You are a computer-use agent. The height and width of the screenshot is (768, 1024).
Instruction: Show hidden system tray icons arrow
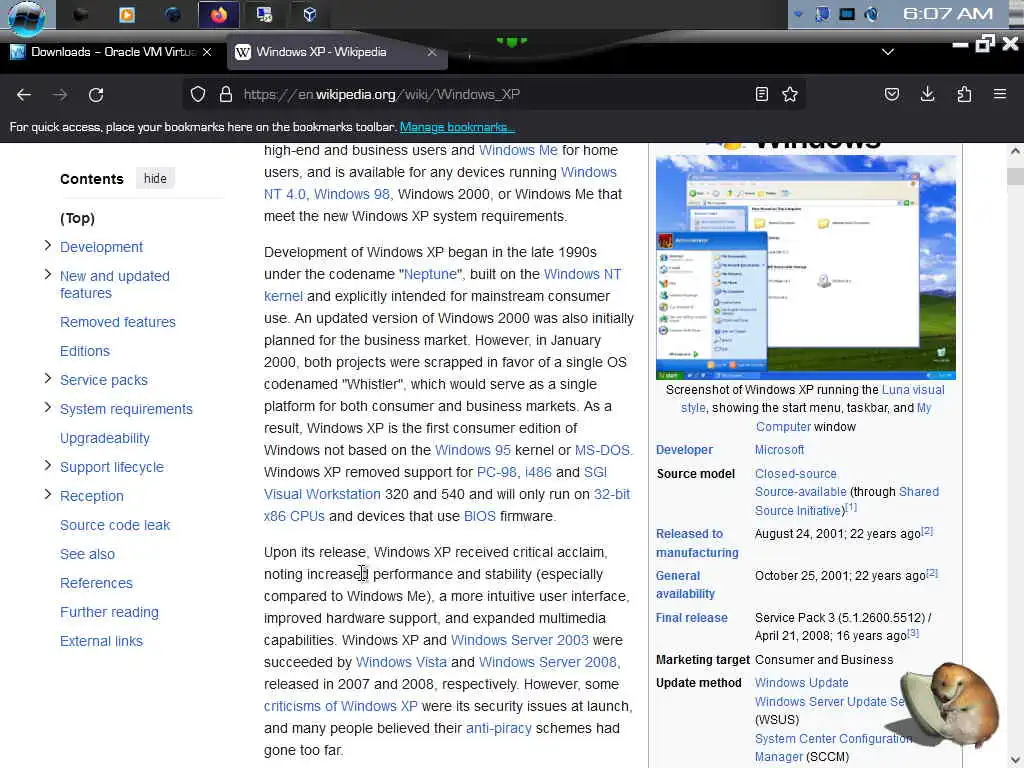point(798,14)
